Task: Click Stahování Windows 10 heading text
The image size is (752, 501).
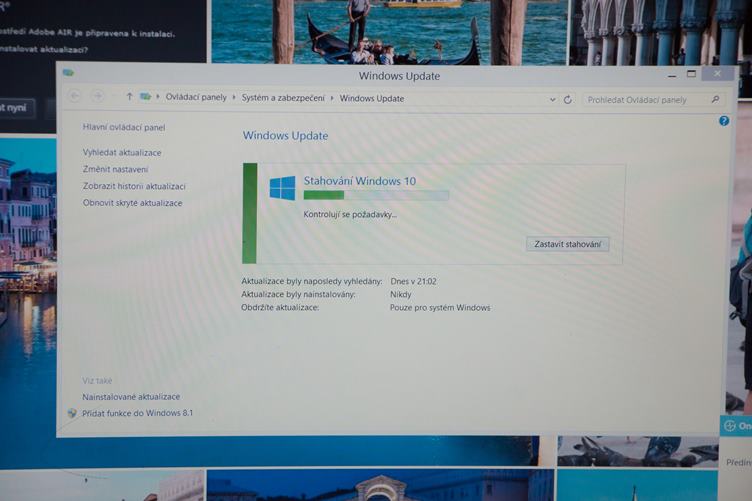Action: tap(360, 181)
